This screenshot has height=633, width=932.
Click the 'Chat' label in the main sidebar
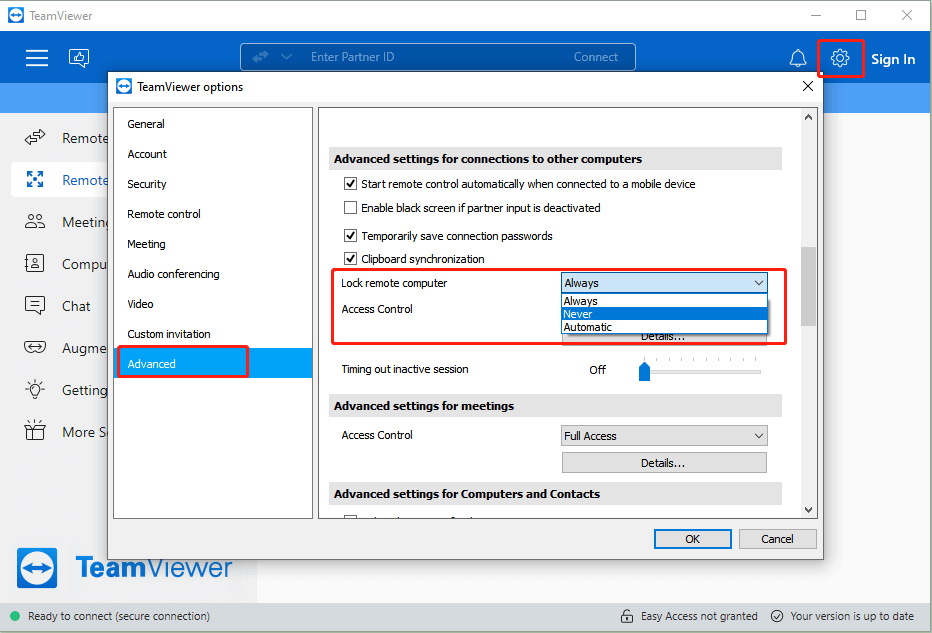76,306
